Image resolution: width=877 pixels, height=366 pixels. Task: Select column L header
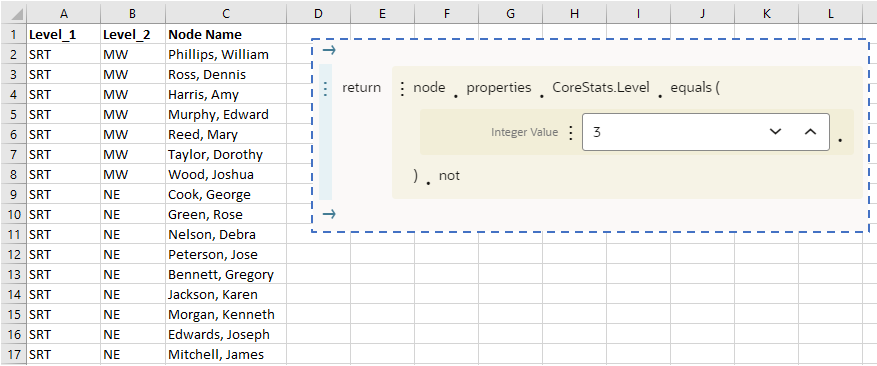(x=831, y=14)
